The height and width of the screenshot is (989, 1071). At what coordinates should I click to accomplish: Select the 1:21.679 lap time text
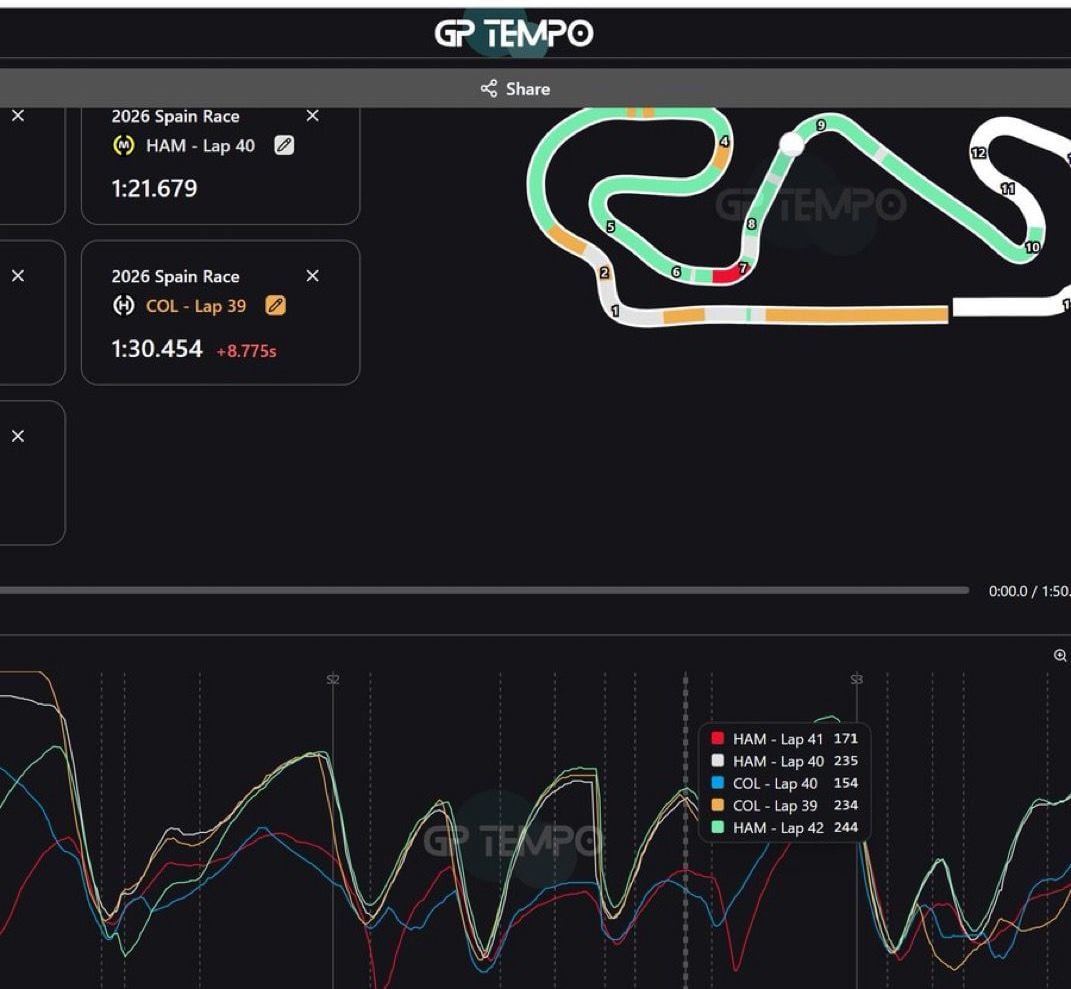pos(154,189)
